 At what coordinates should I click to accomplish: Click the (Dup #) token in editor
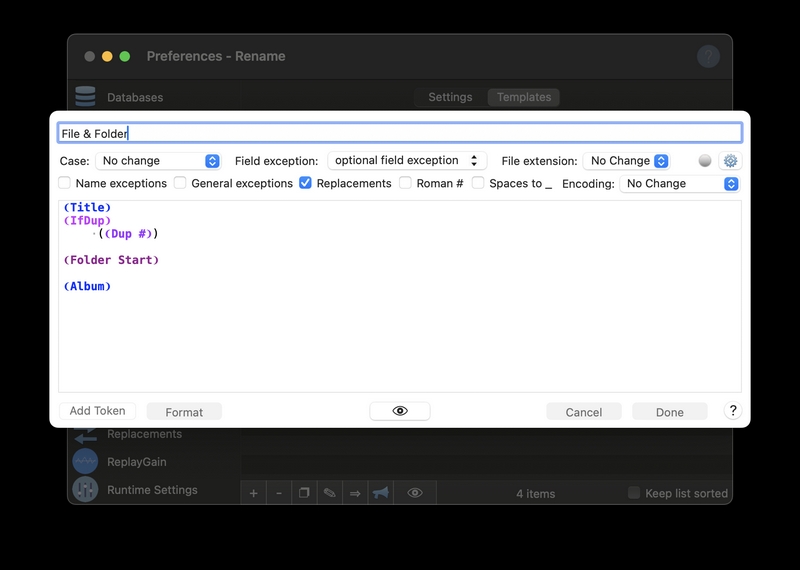(129, 234)
